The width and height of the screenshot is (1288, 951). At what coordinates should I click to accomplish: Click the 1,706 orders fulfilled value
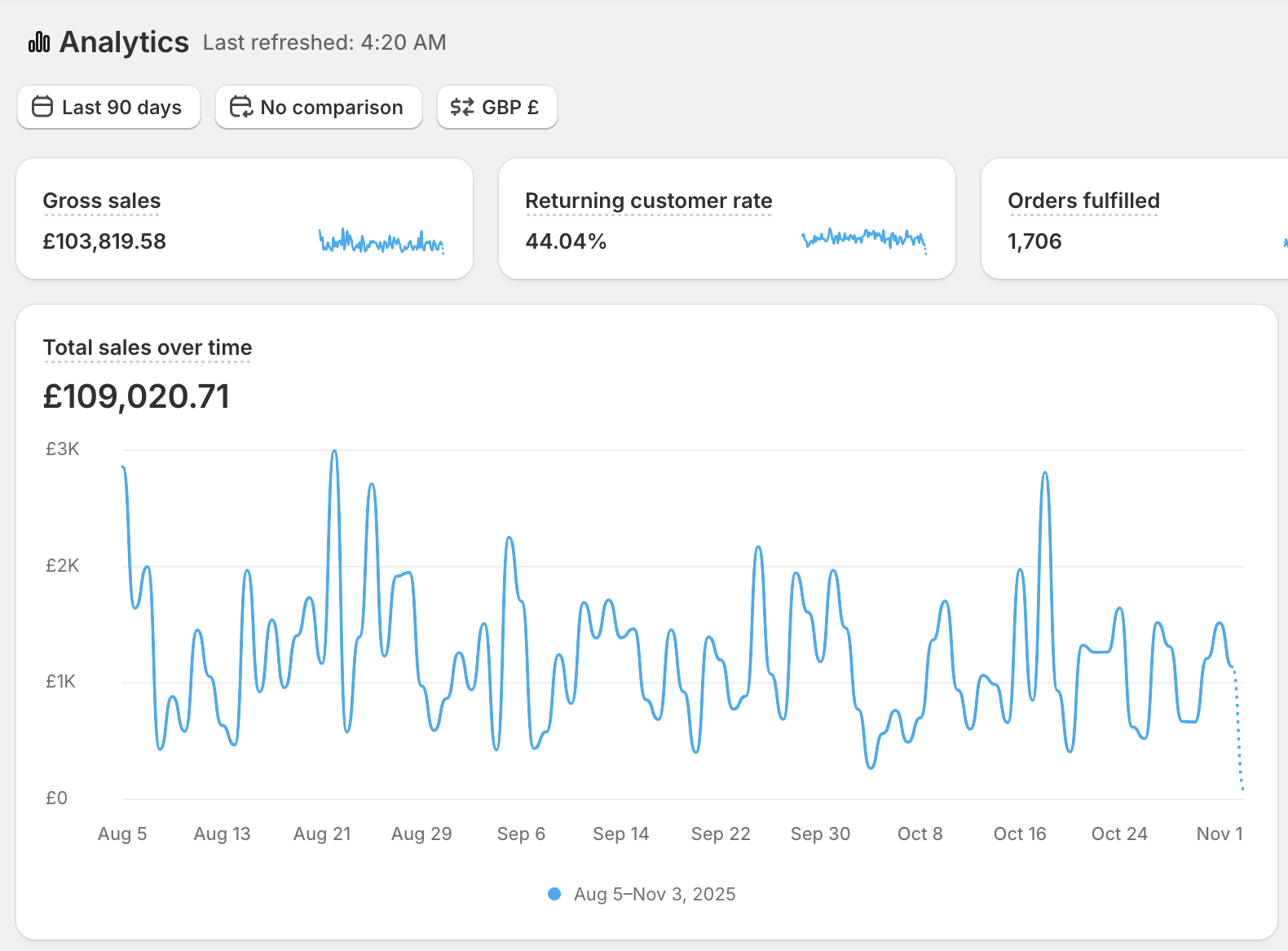coord(1034,241)
